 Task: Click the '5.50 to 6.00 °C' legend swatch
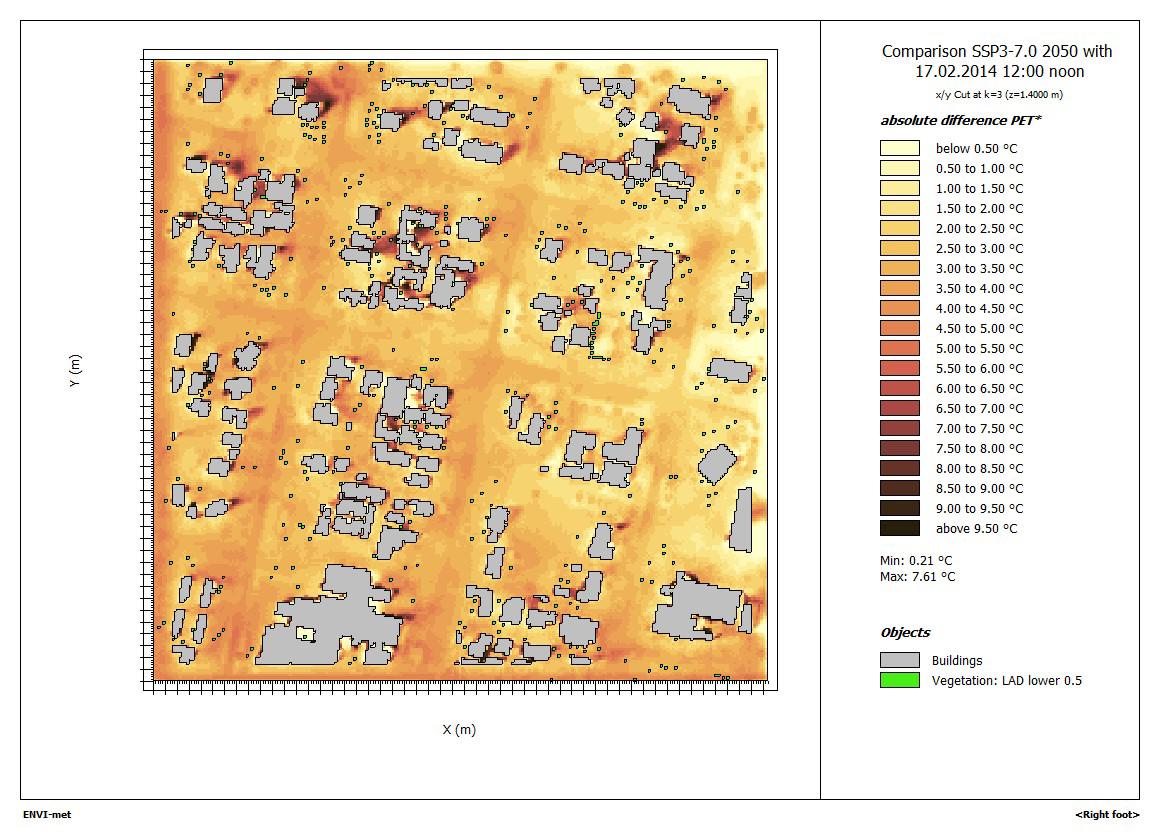click(x=900, y=368)
